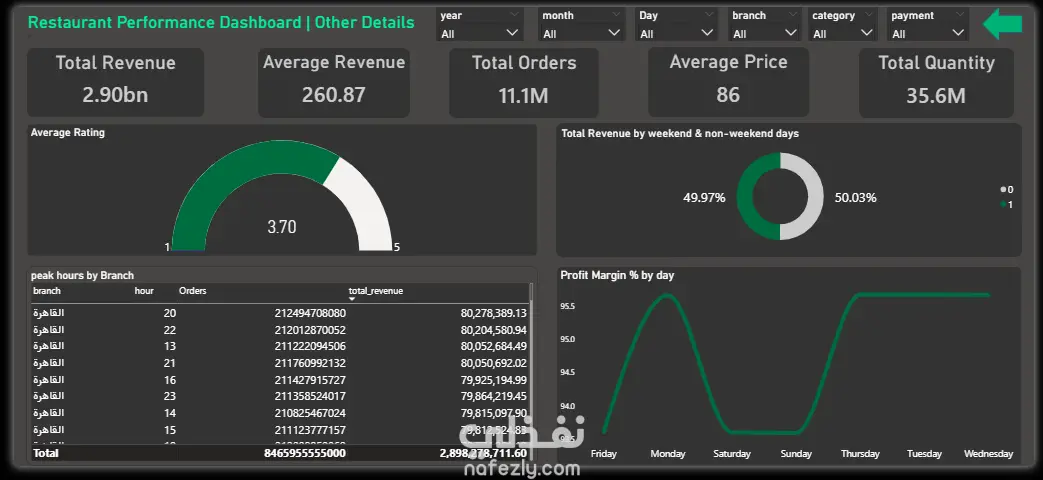Screen dimensions: 1043x480
Task: Collapse the month slicer header chevron
Action: pos(616,14)
